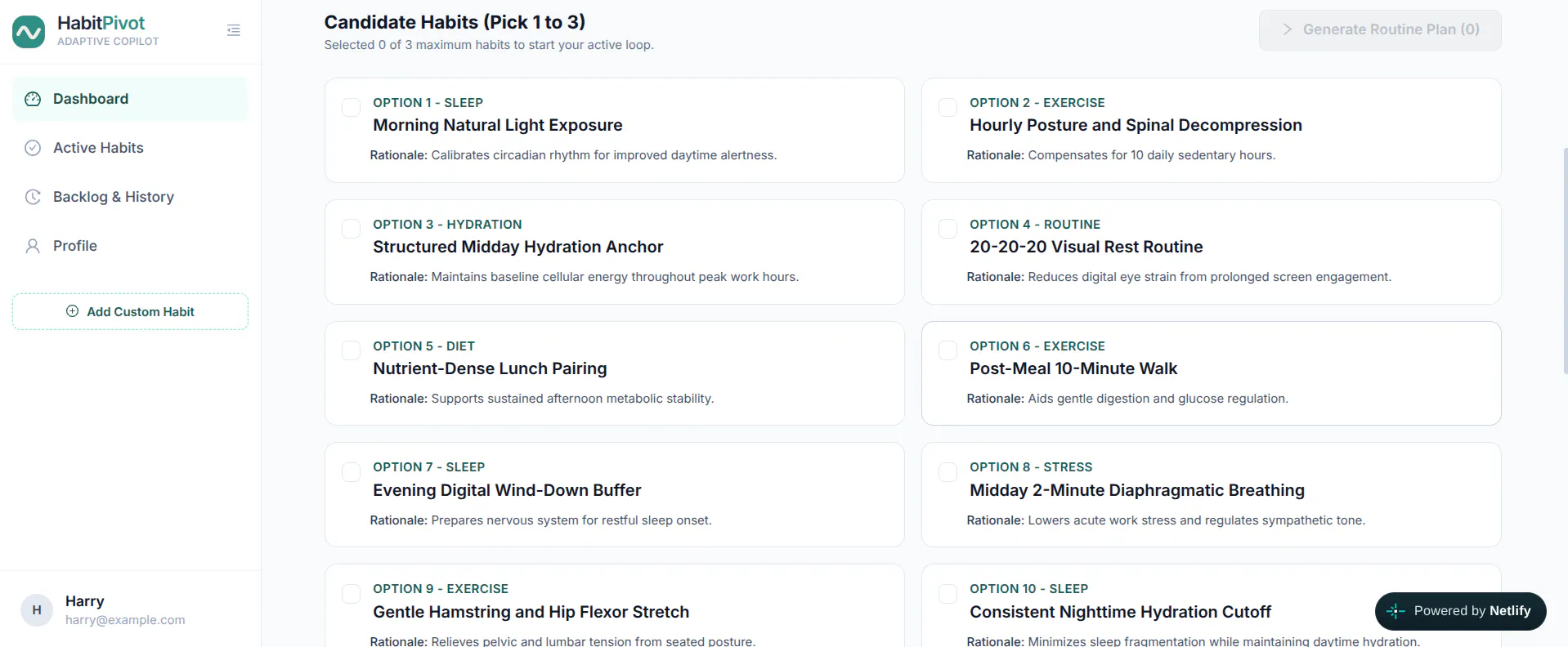Click the HabitPivot logo icon
Image resolution: width=1568 pixels, height=647 pixels.
(x=29, y=32)
